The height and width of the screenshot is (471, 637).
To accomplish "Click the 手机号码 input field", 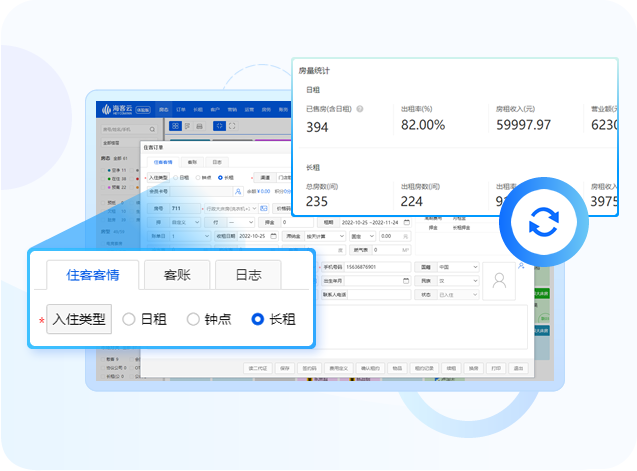I will tap(375, 267).
